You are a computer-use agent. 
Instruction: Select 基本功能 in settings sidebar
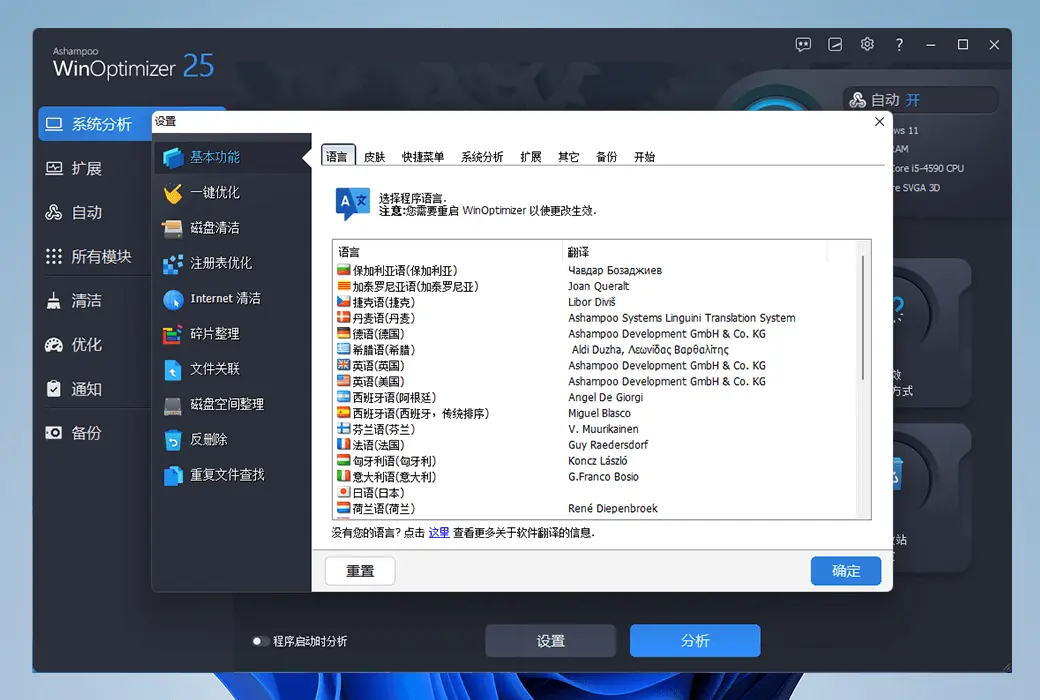coord(231,157)
